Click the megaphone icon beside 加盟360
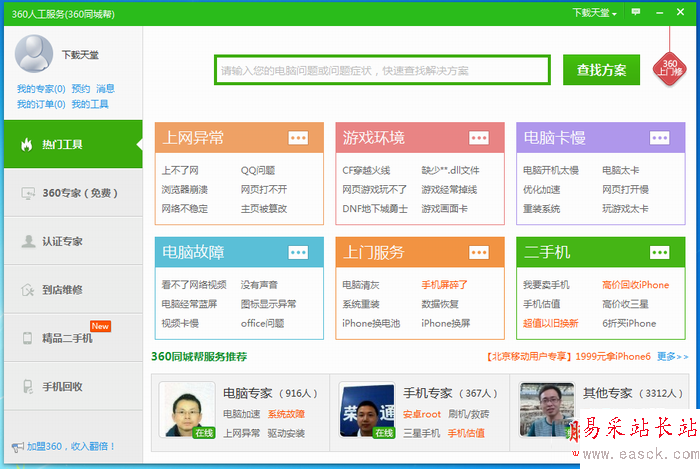Image resolution: width=700 pixels, height=469 pixels. click(x=18, y=447)
